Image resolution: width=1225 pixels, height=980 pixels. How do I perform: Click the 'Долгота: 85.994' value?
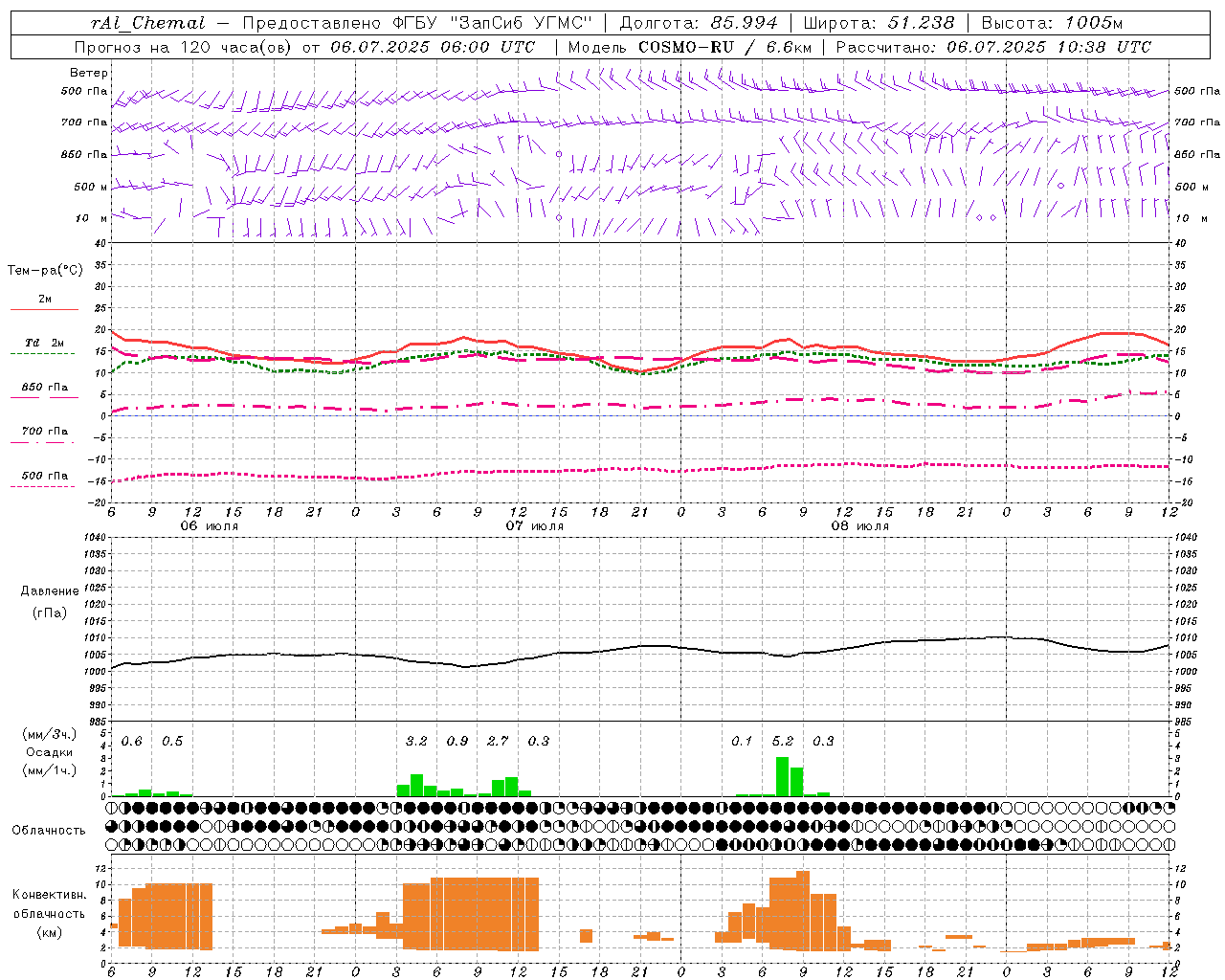pos(699,23)
